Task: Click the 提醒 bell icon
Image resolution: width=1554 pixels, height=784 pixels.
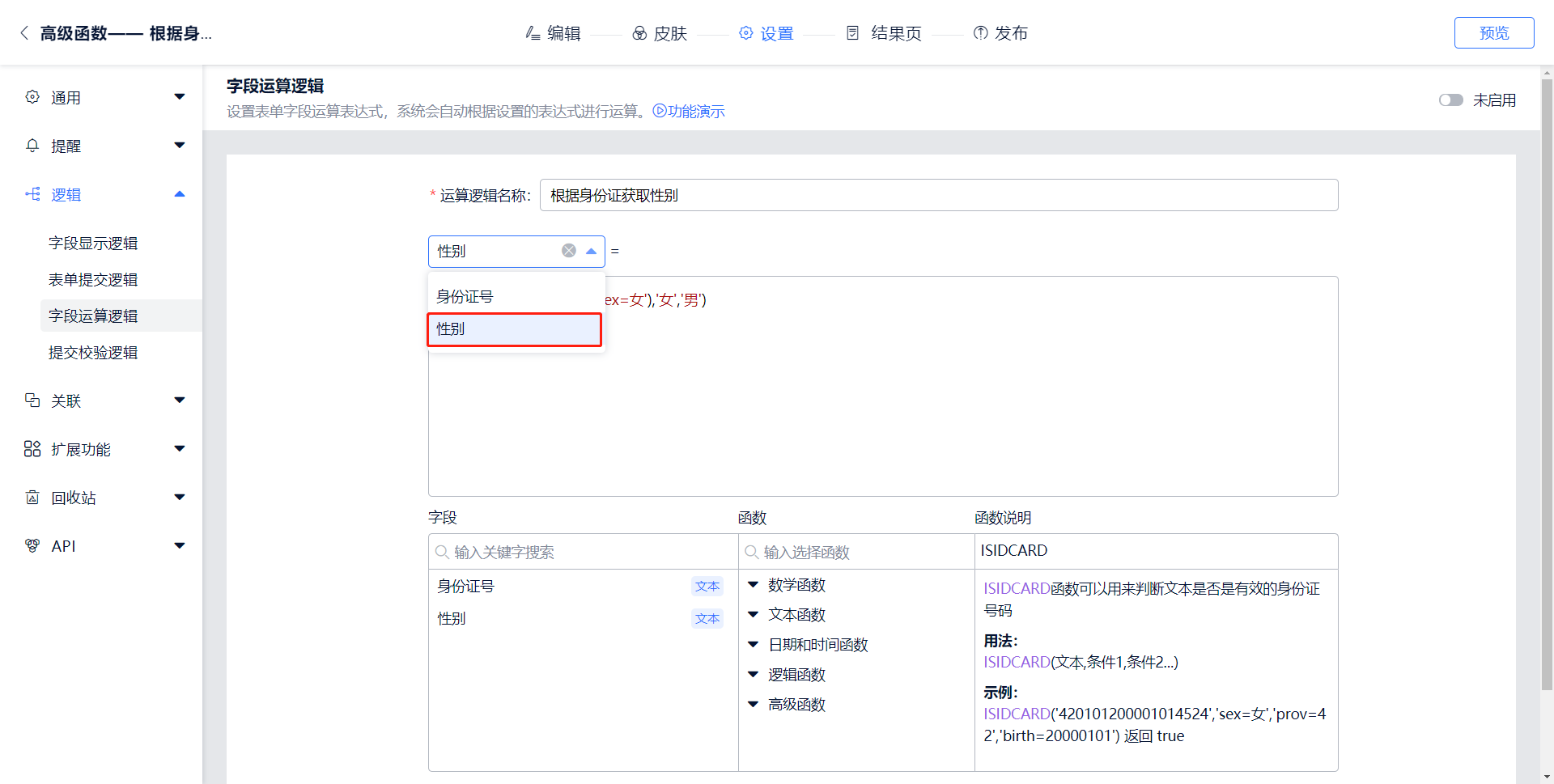Action: point(32,146)
